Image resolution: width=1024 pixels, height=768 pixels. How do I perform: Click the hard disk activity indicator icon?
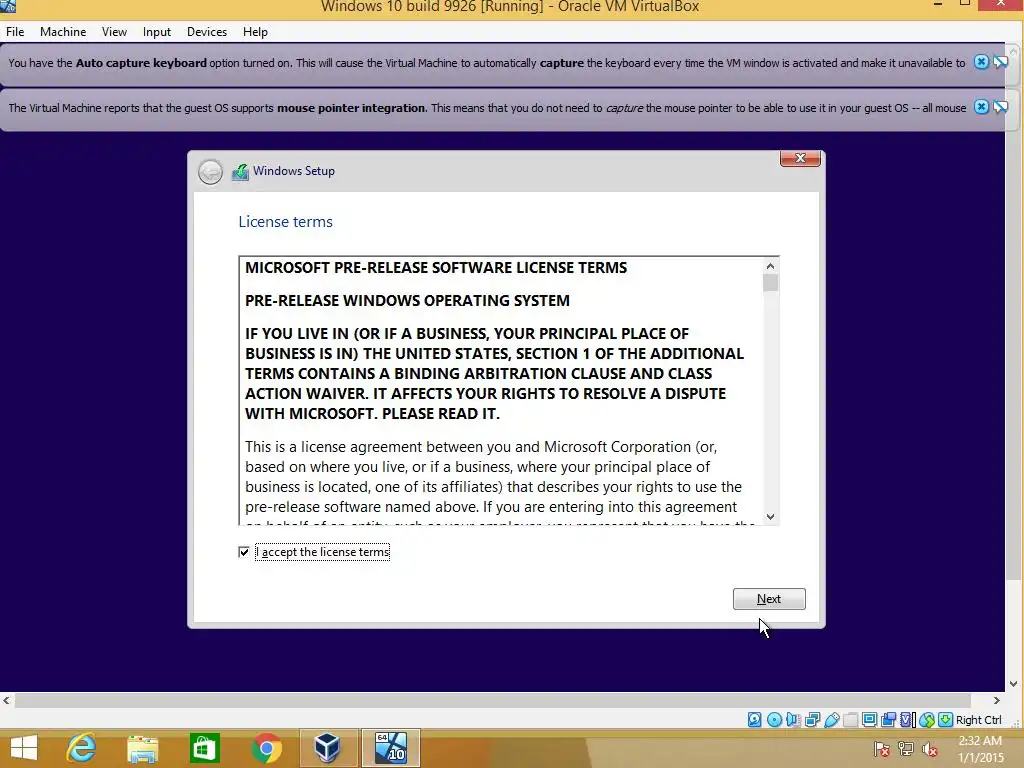point(754,720)
